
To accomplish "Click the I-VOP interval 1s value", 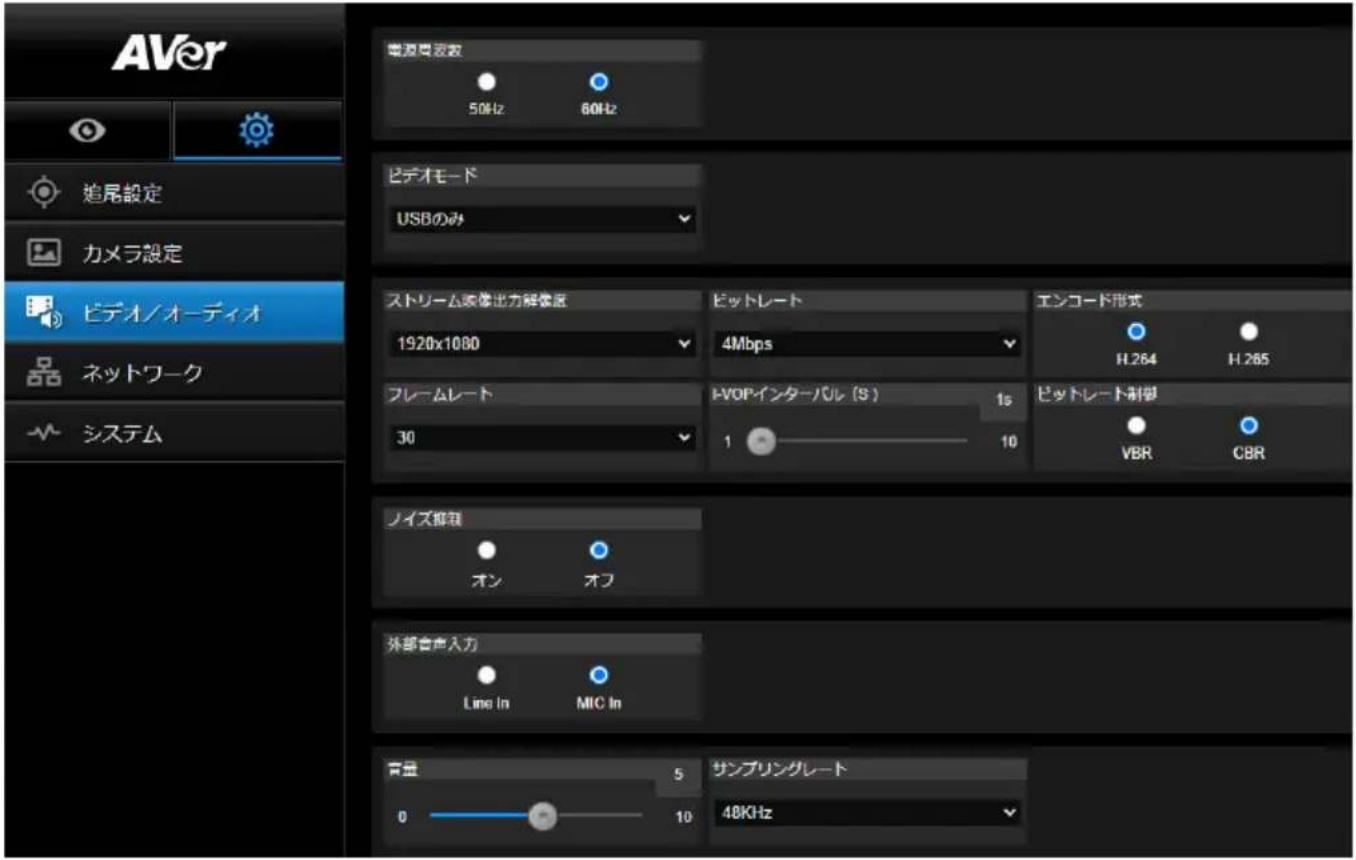I will click(x=1003, y=399).
